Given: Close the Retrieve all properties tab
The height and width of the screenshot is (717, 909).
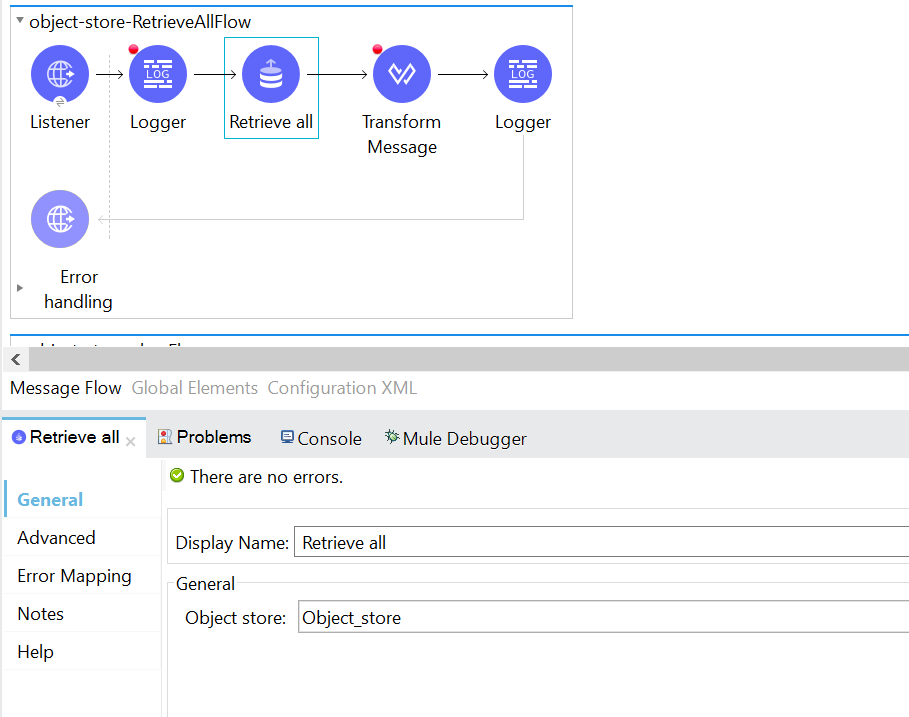Looking at the screenshot, I should (130, 440).
